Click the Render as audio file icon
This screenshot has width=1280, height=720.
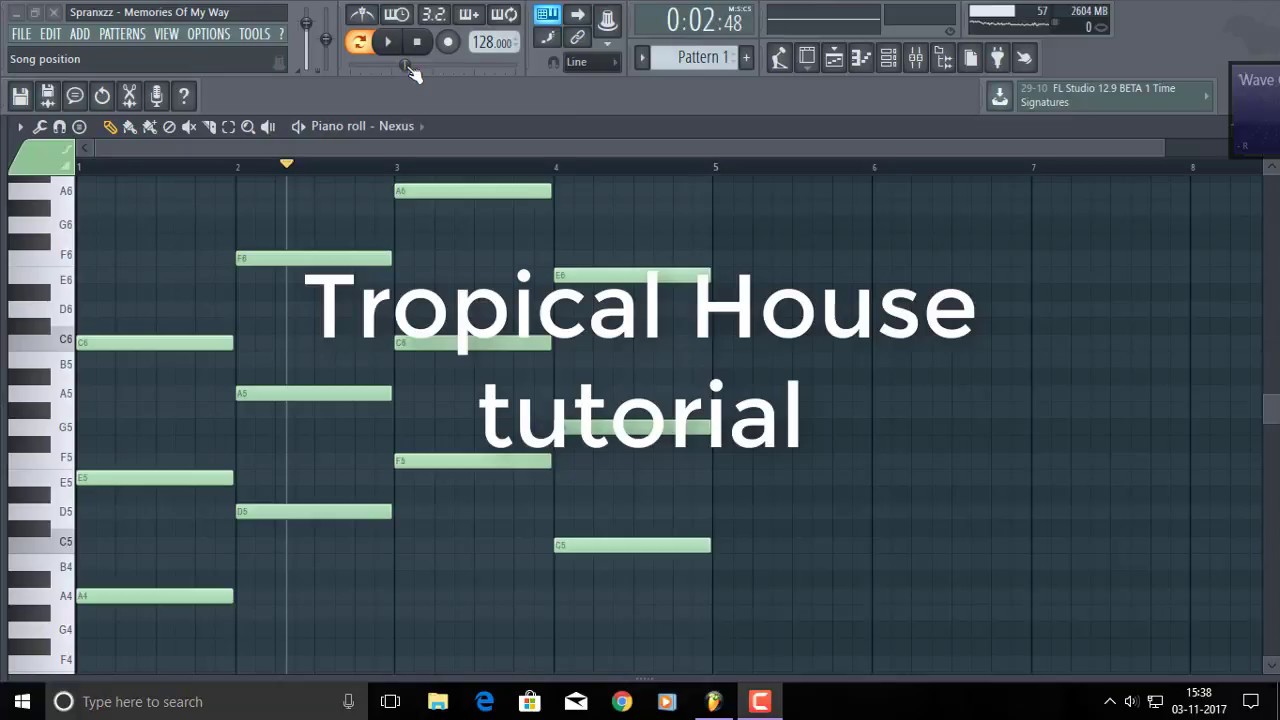point(47,96)
